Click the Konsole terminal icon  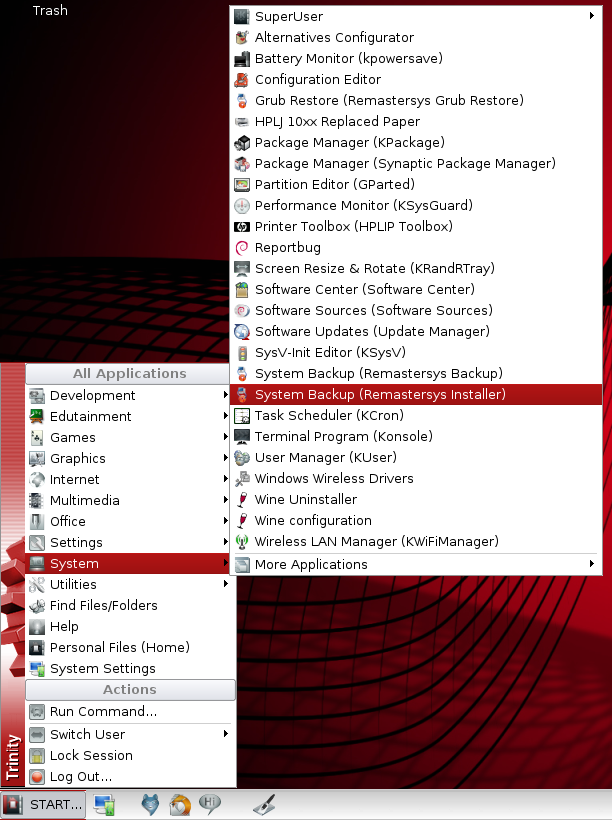pos(242,437)
